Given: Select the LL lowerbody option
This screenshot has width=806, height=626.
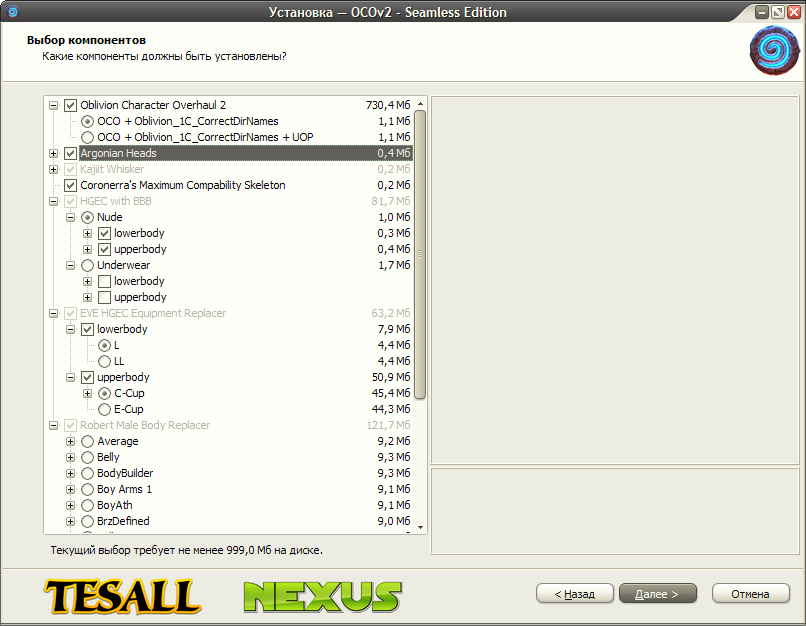Looking at the screenshot, I should pos(104,361).
